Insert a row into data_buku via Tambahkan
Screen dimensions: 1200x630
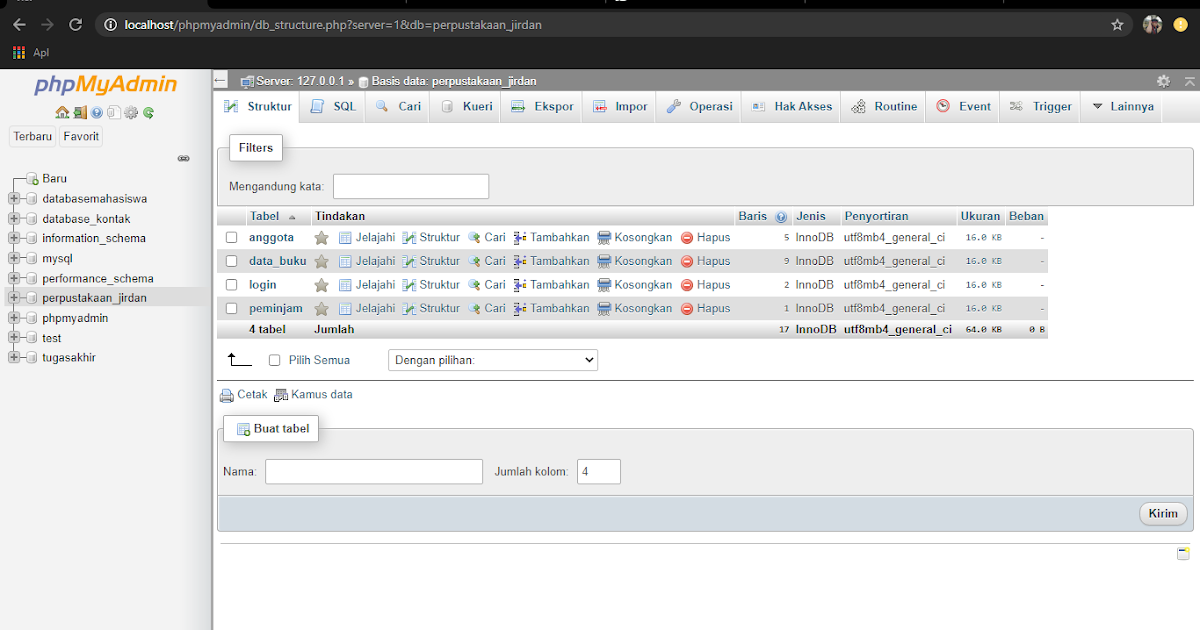click(560, 260)
